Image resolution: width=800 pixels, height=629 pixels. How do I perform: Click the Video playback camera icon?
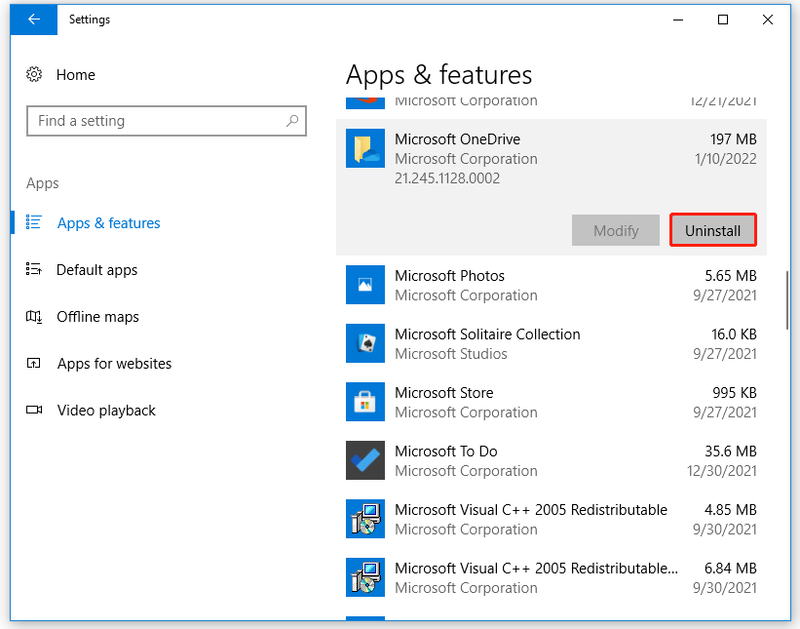coord(34,410)
